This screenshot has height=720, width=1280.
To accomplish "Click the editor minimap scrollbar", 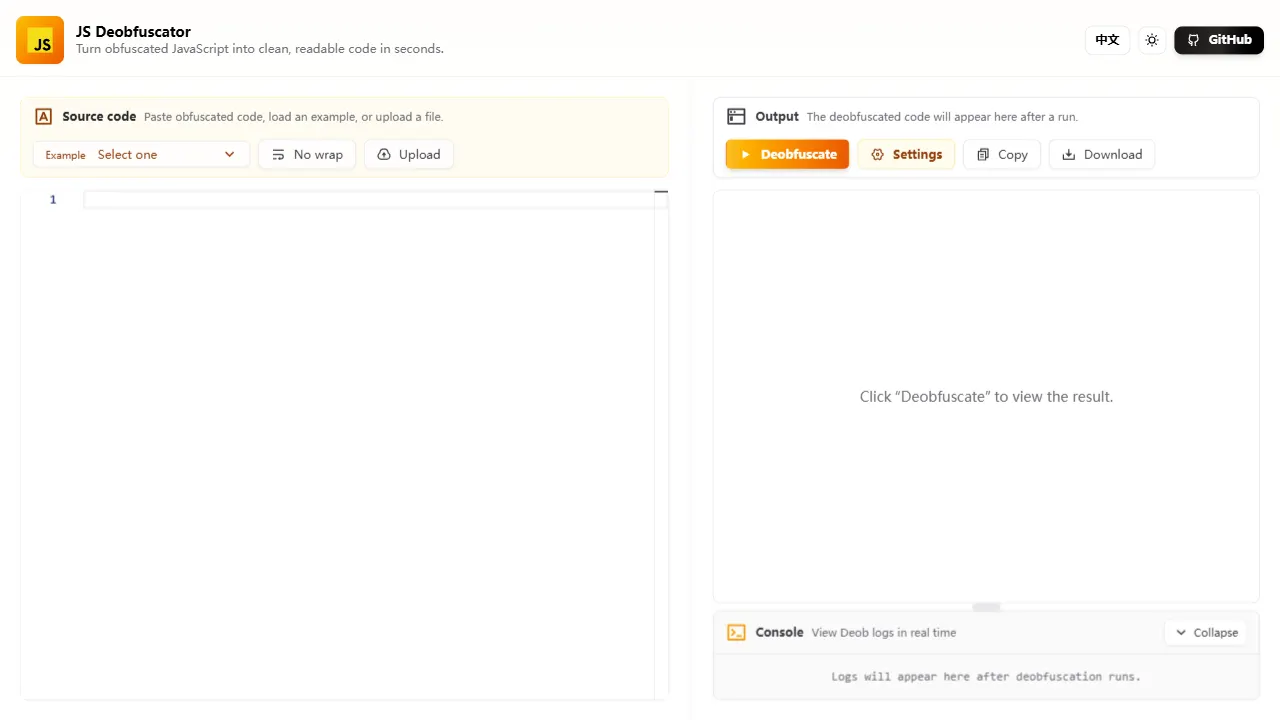I will pos(661,445).
